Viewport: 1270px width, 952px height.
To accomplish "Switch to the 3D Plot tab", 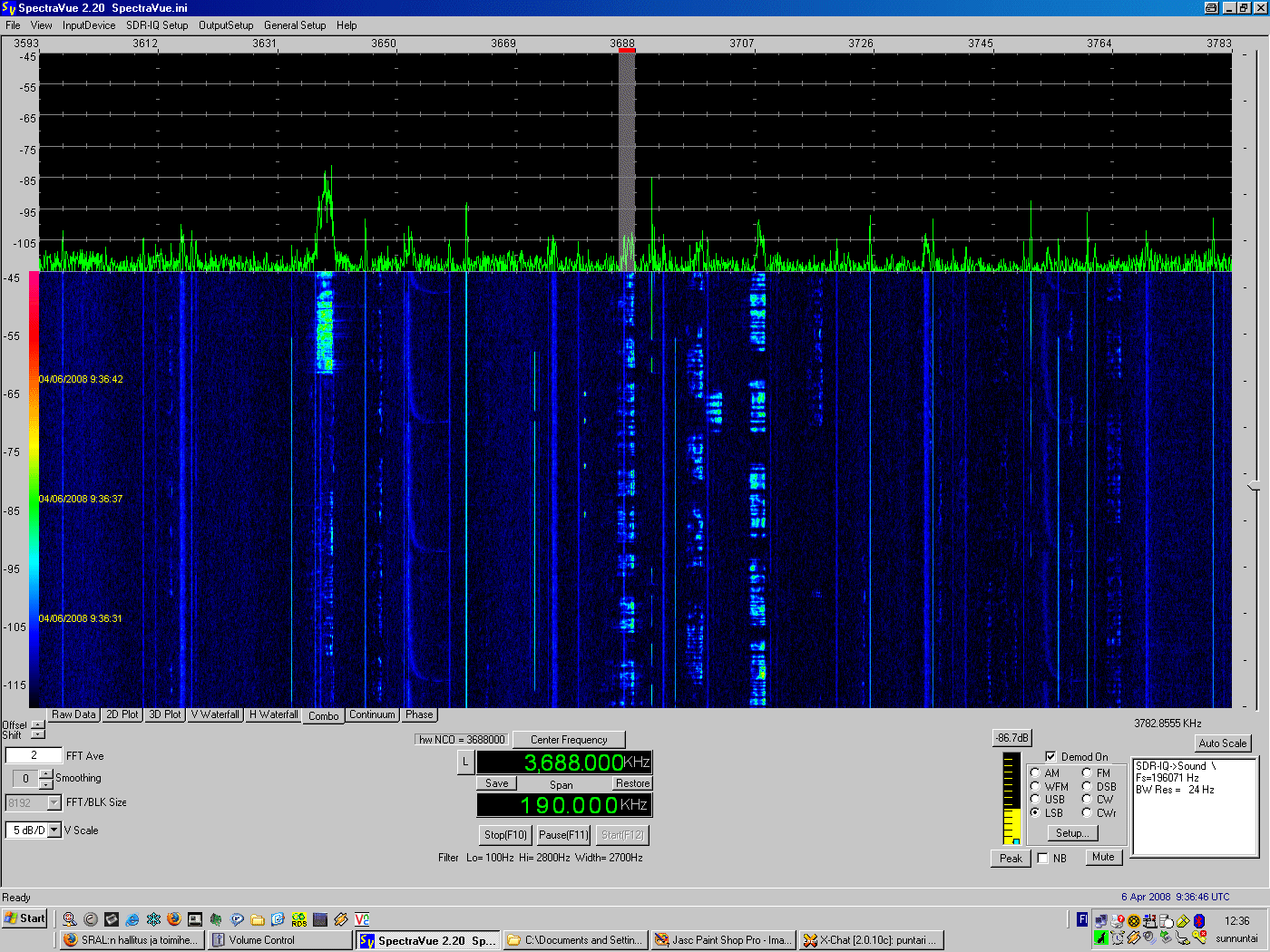I will tap(165, 714).
